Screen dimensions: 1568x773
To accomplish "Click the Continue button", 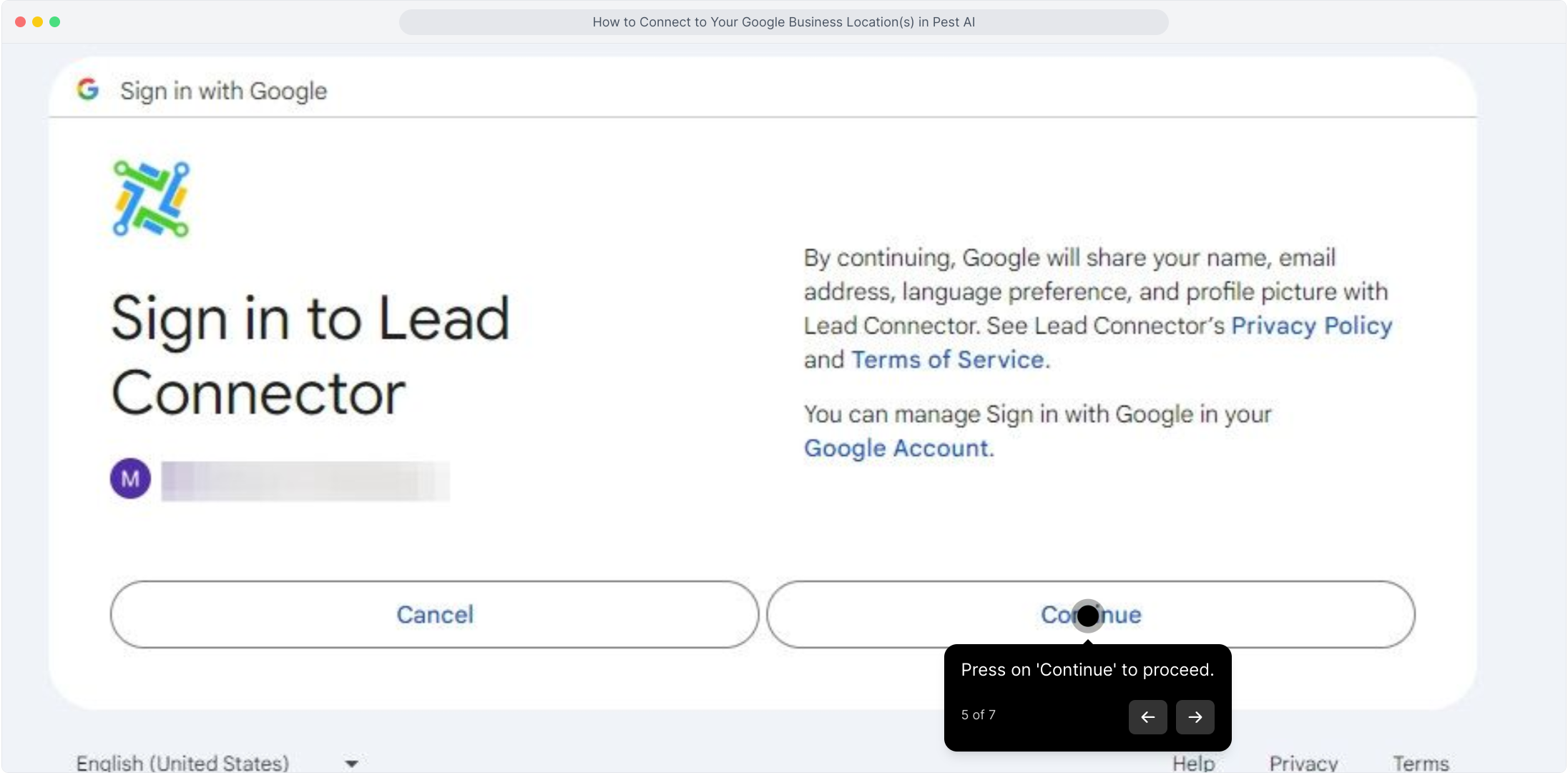I will (1090, 615).
